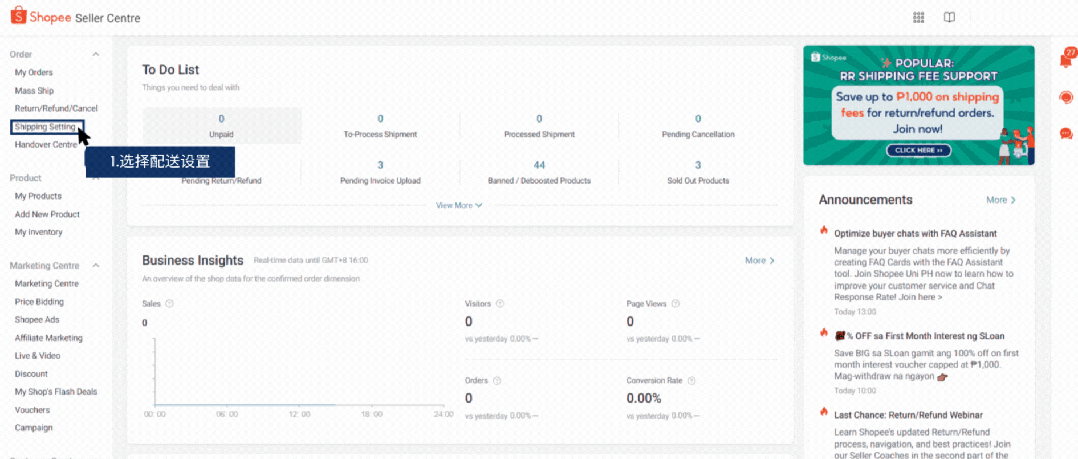Click CLICK HERE on shipping fee banner
1078x459 pixels.
click(x=918, y=150)
